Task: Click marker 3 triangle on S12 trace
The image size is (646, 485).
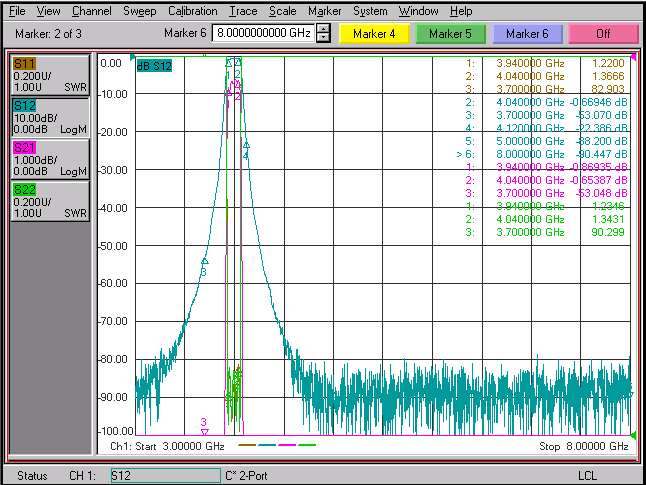Action: click(x=205, y=261)
